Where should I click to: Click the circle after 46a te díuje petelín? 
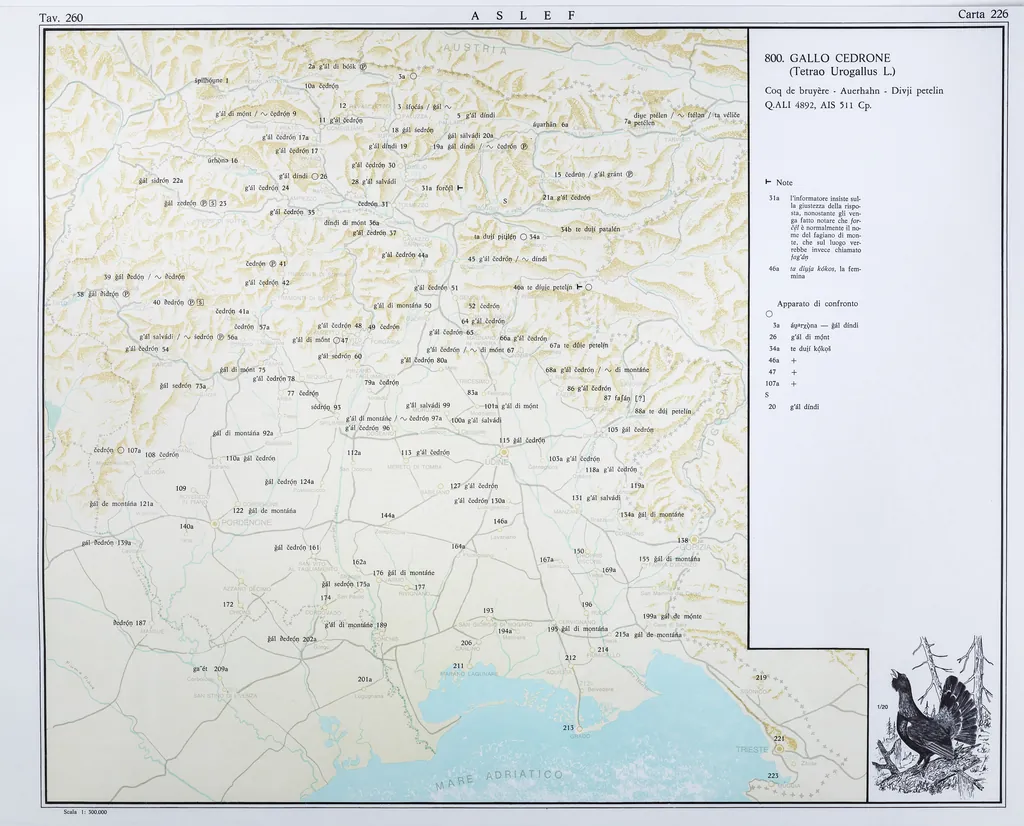coord(590,288)
